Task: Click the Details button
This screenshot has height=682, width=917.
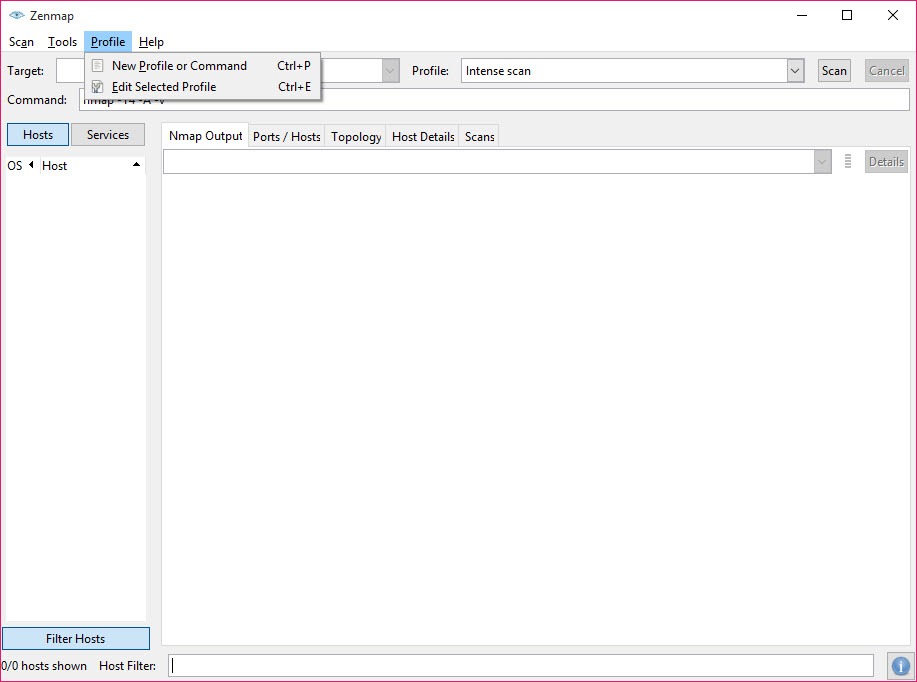Action: click(886, 161)
